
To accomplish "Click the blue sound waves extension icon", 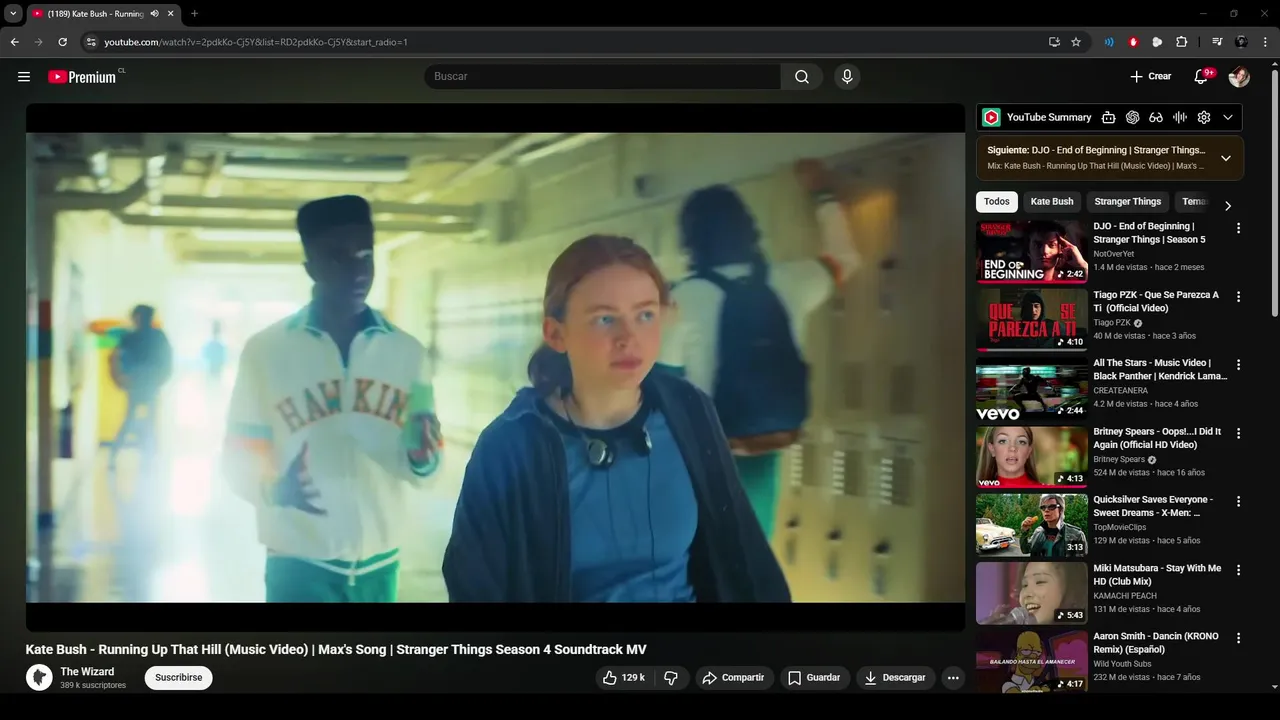I will click(x=1109, y=42).
